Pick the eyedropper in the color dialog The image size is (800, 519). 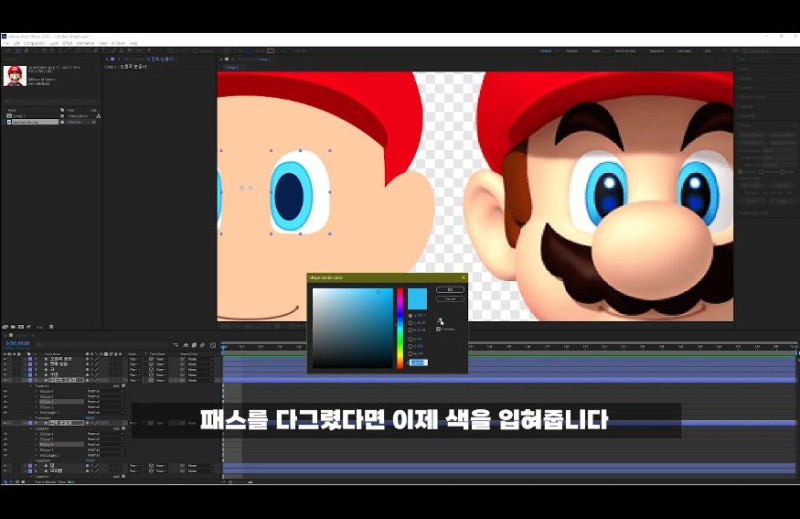[441, 320]
